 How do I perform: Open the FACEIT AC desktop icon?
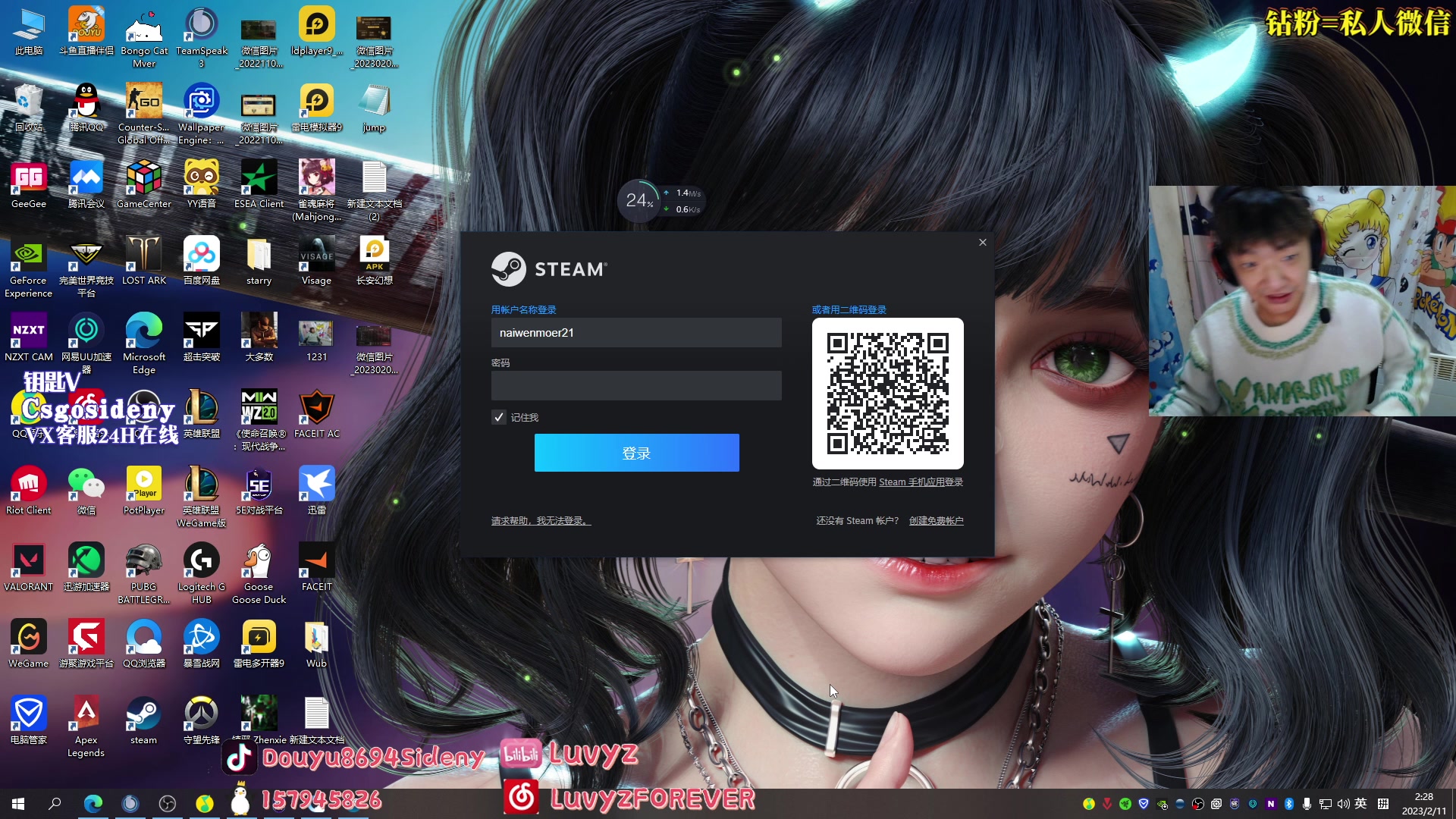tap(316, 409)
